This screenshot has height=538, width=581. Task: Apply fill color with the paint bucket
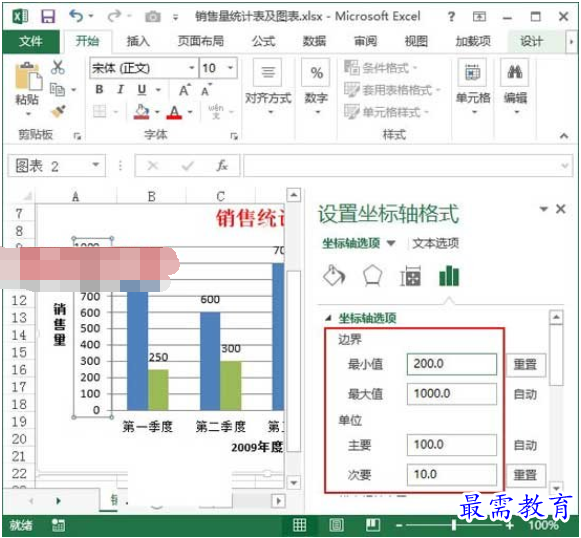(142, 111)
